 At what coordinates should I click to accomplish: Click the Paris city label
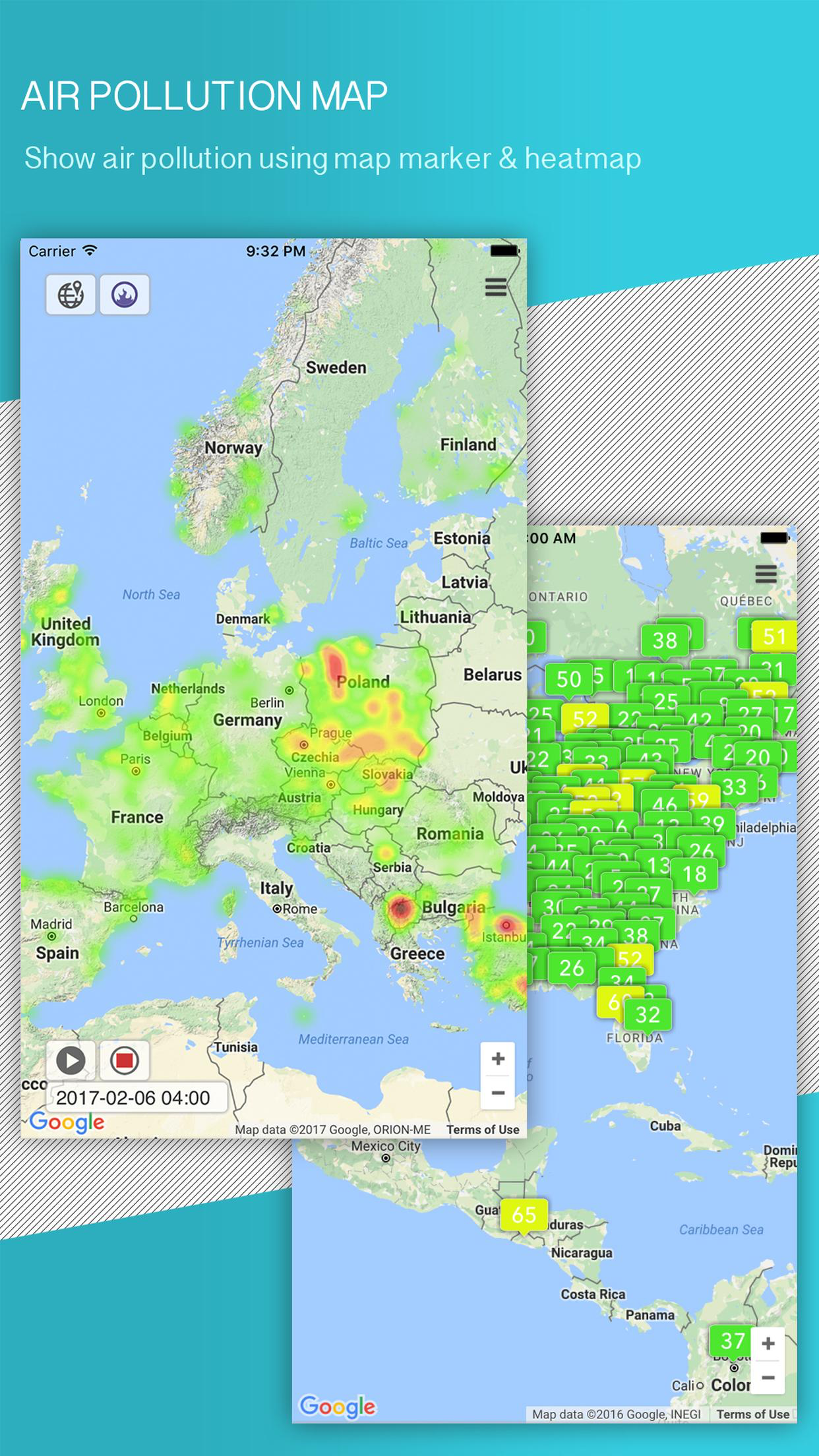pyautogui.click(x=135, y=759)
